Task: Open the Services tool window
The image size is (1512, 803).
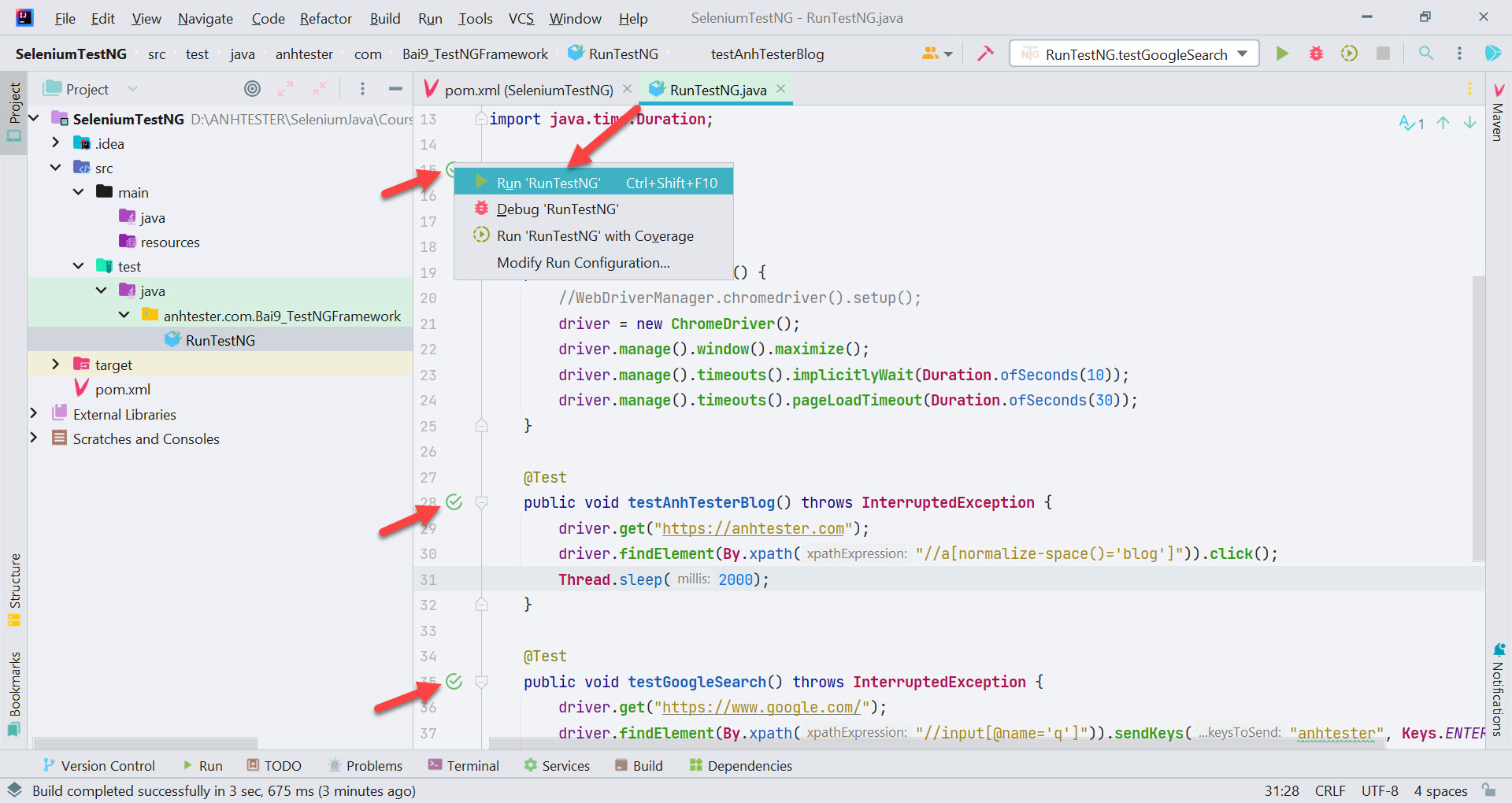Action: click(557, 765)
